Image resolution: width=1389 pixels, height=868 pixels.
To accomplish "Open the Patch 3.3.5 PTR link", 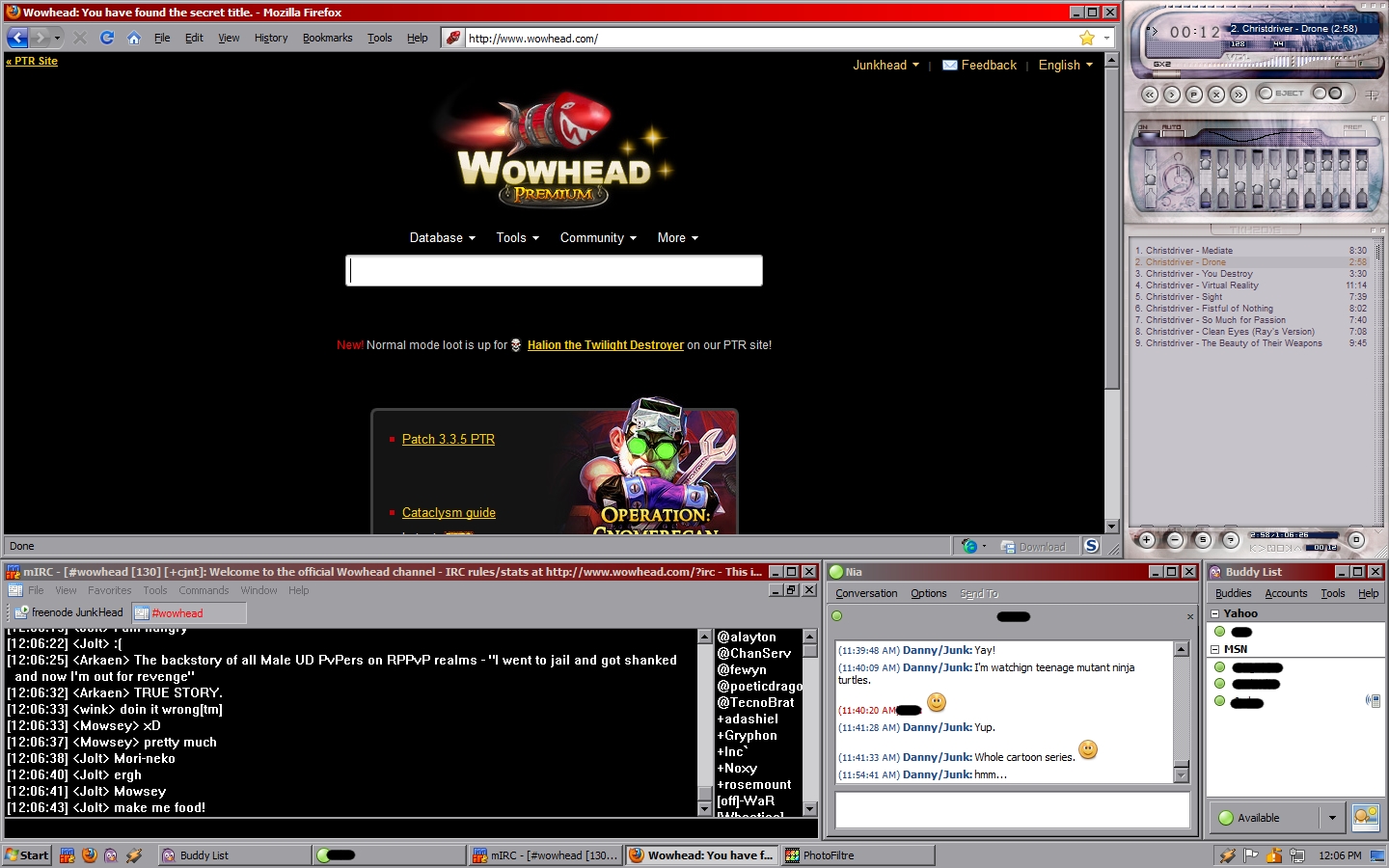I will pyautogui.click(x=448, y=439).
